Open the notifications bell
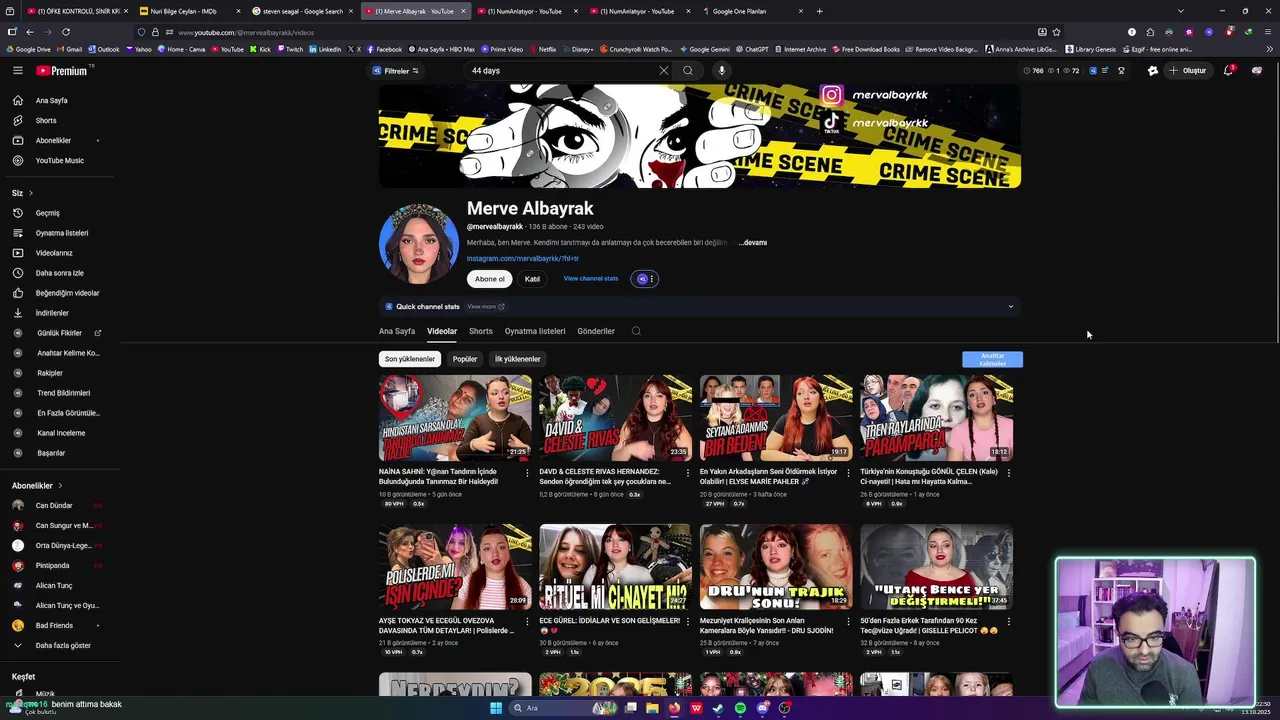The image size is (1280, 720). tap(1229, 71)
